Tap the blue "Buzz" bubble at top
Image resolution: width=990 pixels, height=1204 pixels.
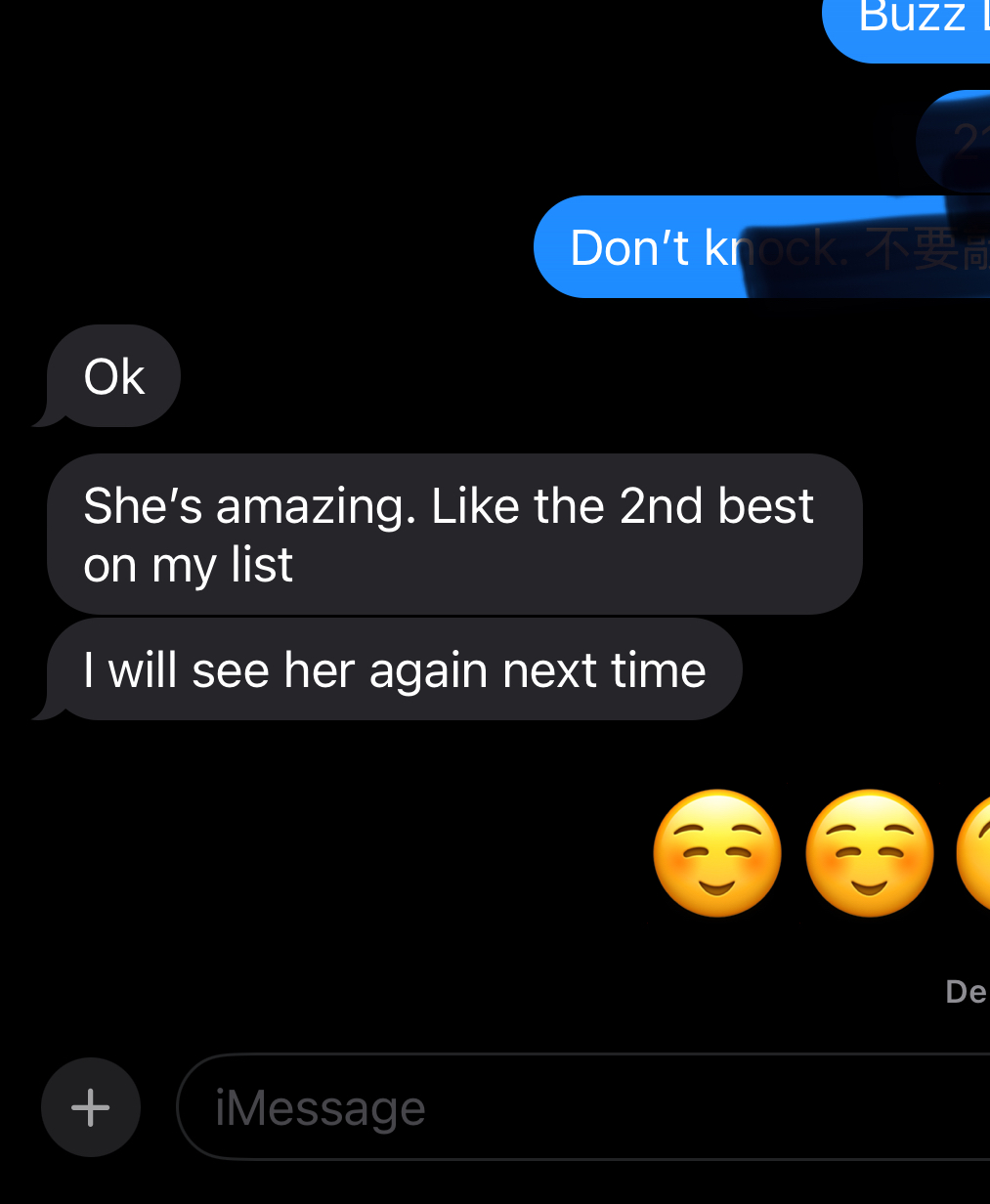(906, 29)
